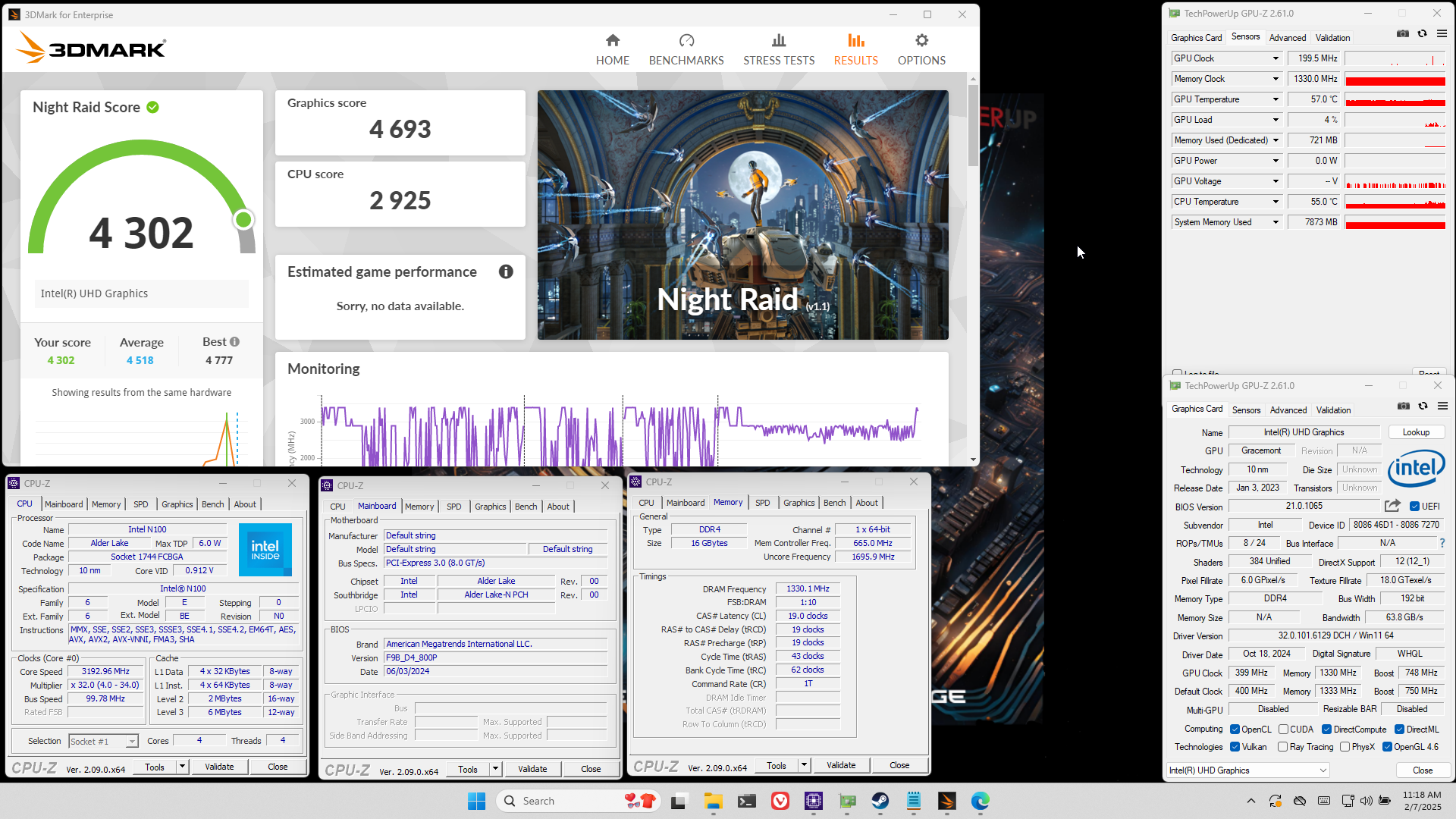1456x819 pixels.
Task: Open hamburger menu in GPU-Z Sensors window
Action: [x=1442, y=34]
